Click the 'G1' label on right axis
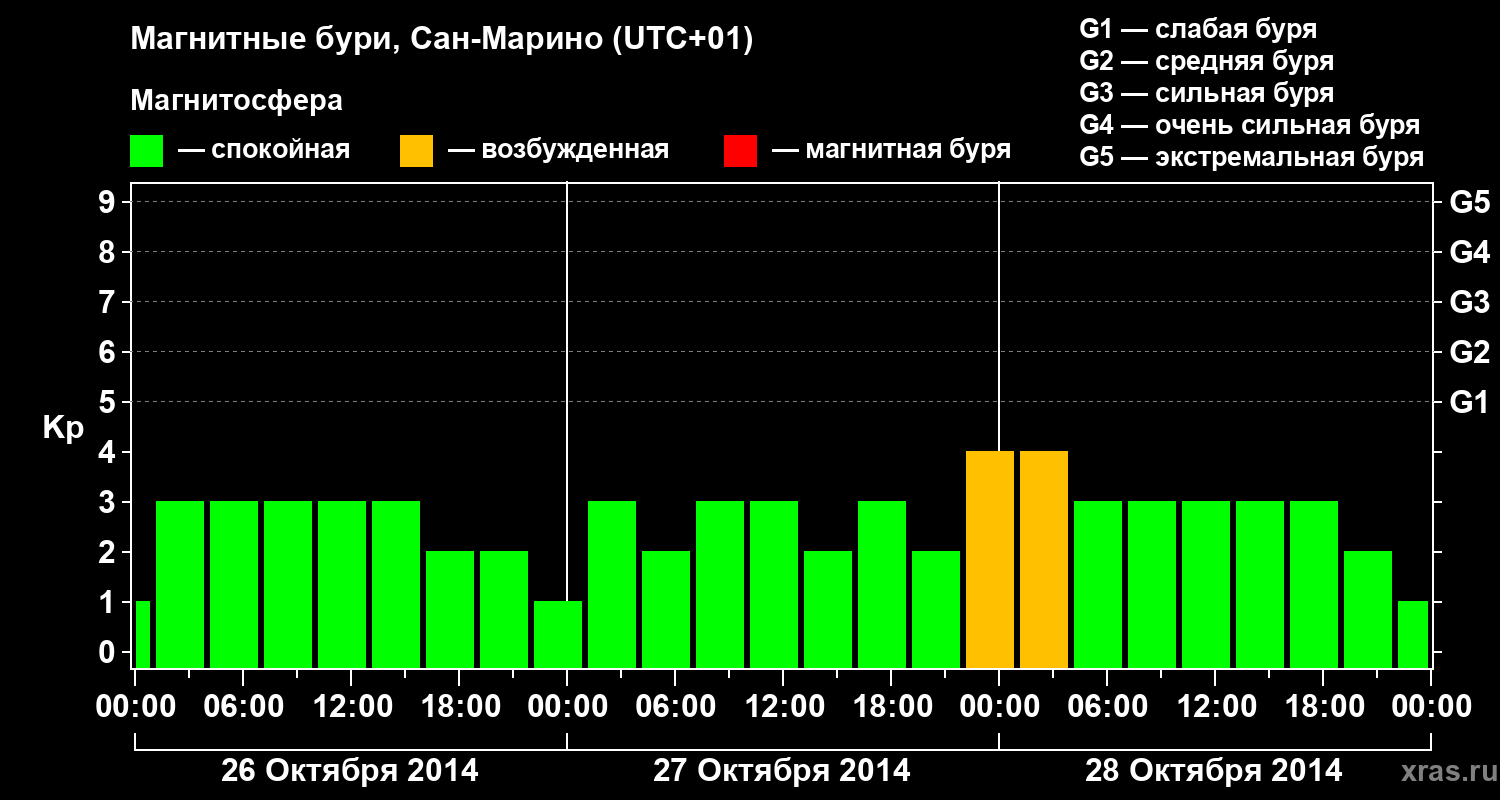1500x800 pixels. (x=1469, y=402)
